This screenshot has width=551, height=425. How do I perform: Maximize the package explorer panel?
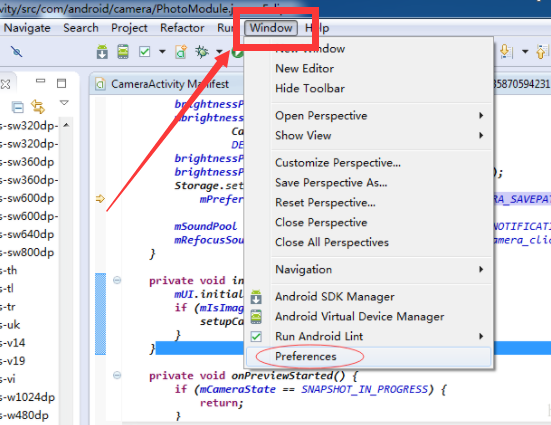point(61,83)
